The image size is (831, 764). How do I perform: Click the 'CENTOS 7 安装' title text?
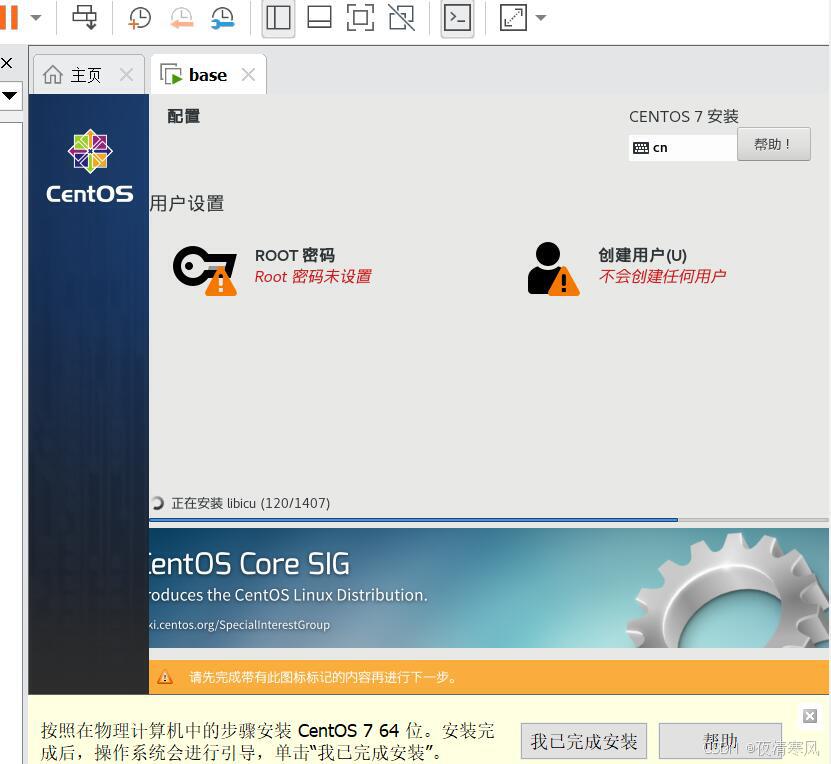[684, 117]
